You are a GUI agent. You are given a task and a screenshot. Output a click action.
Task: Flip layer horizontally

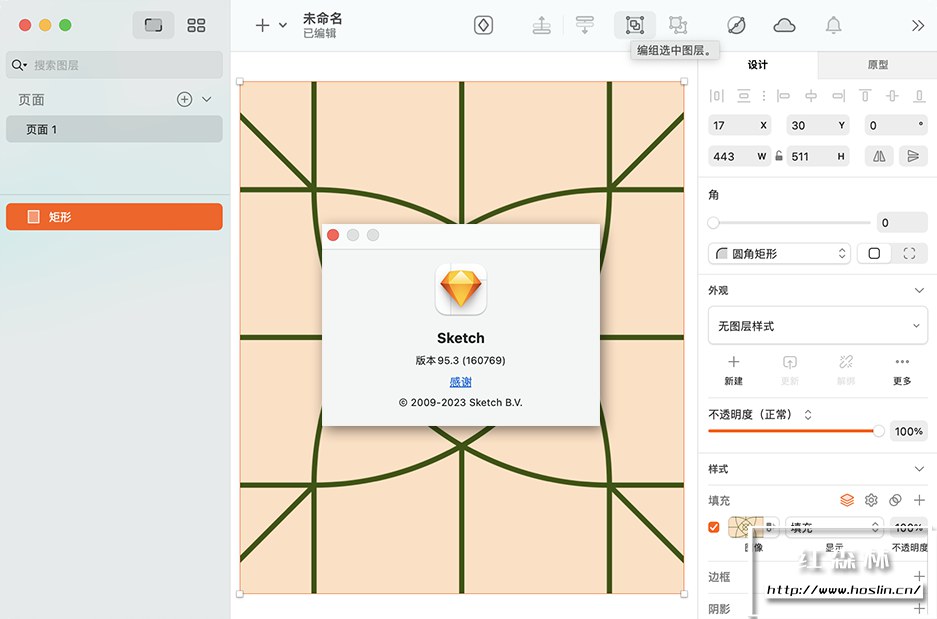[879, 157]
